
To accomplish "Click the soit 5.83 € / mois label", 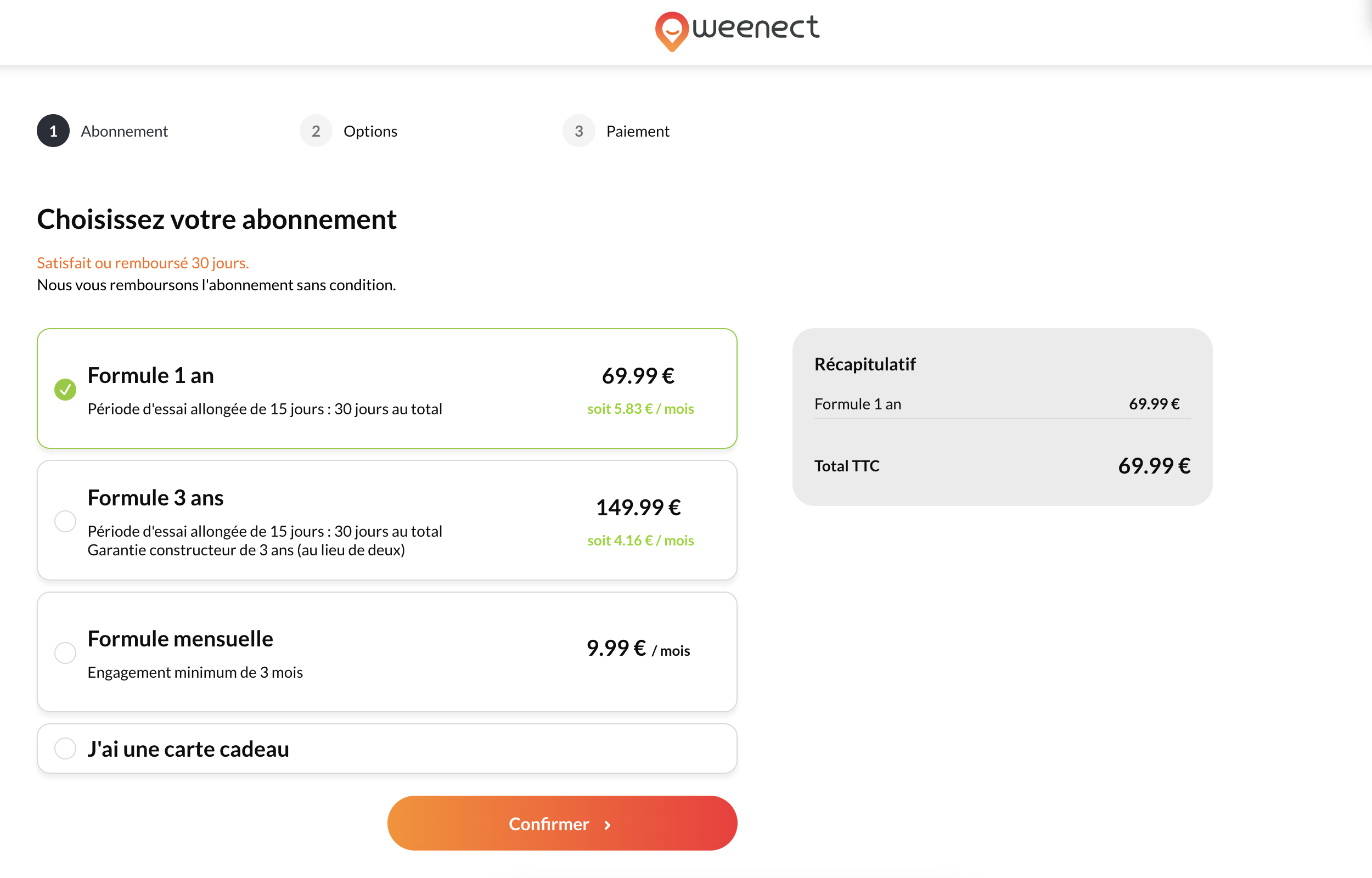I will click(x=640, y=409).
